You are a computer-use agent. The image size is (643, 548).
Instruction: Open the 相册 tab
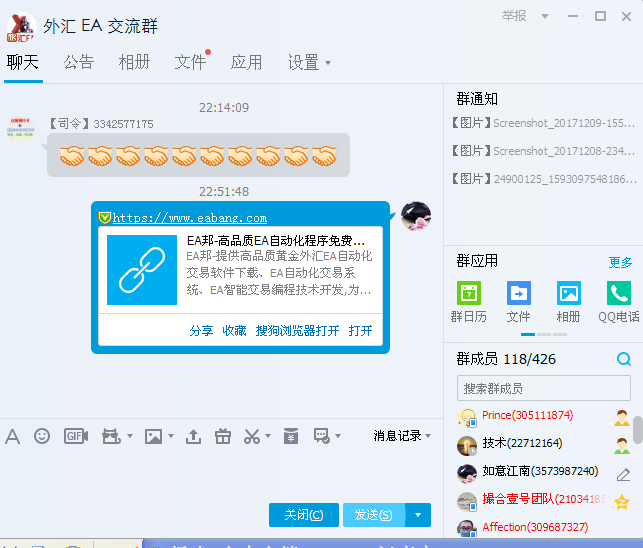135,62
